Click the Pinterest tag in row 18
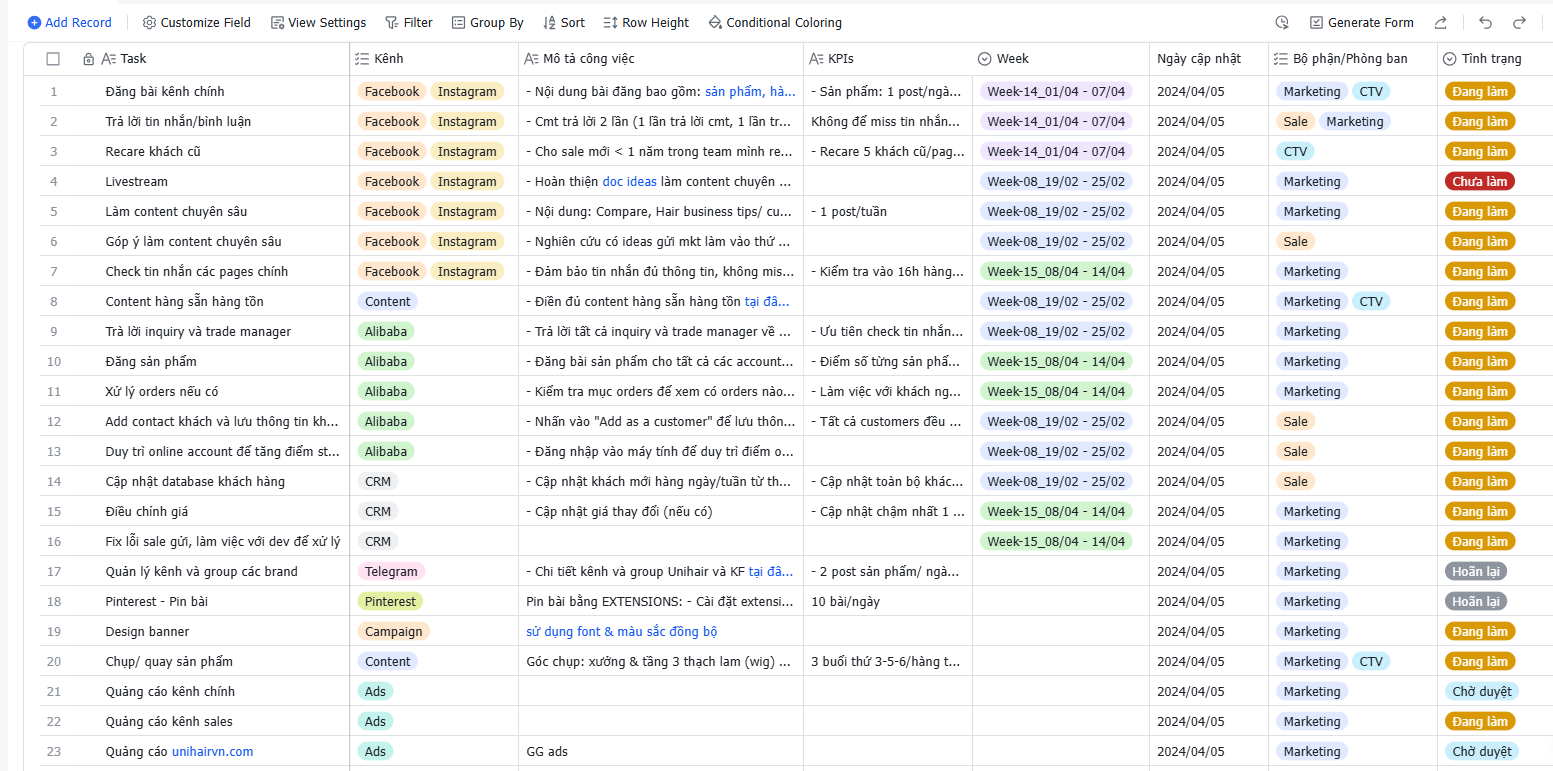This screenshot has height=771, width=1553. click(390, 601)
